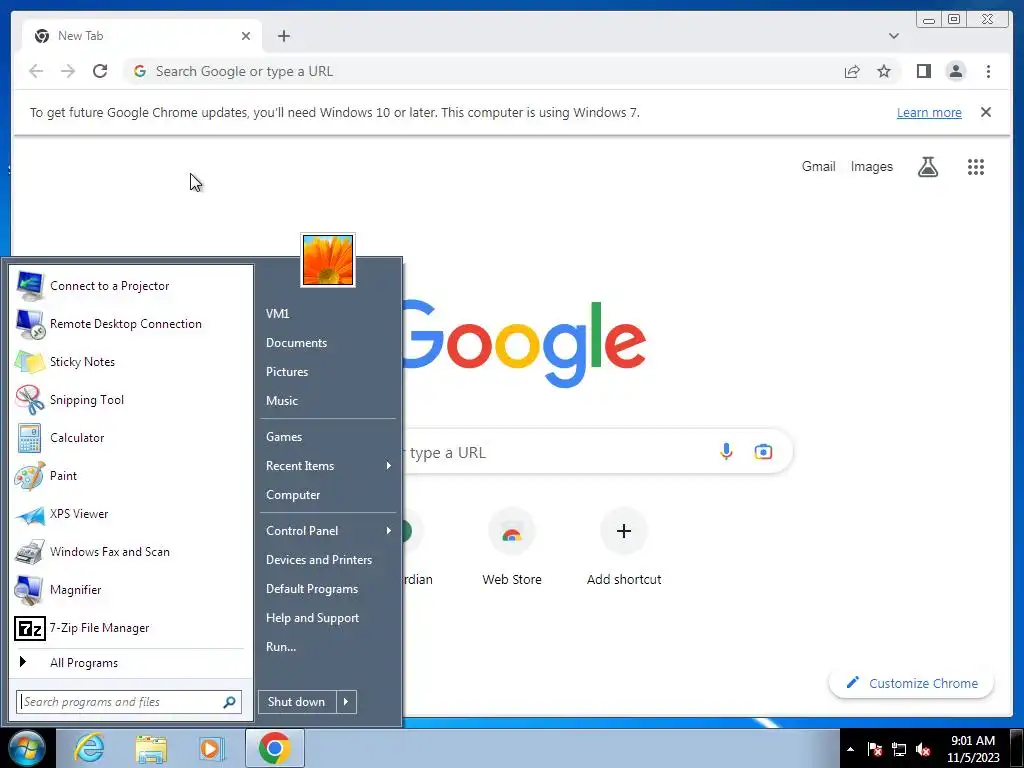Open Documents from Start menu
Viewport: 1024px width, 768px height.
[x=328, y=343]
